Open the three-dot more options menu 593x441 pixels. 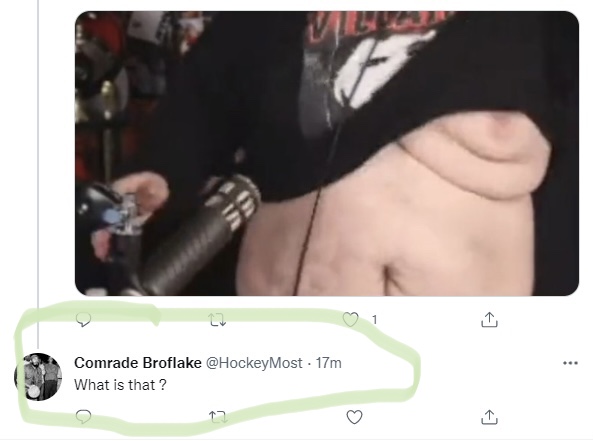point(570,363)
